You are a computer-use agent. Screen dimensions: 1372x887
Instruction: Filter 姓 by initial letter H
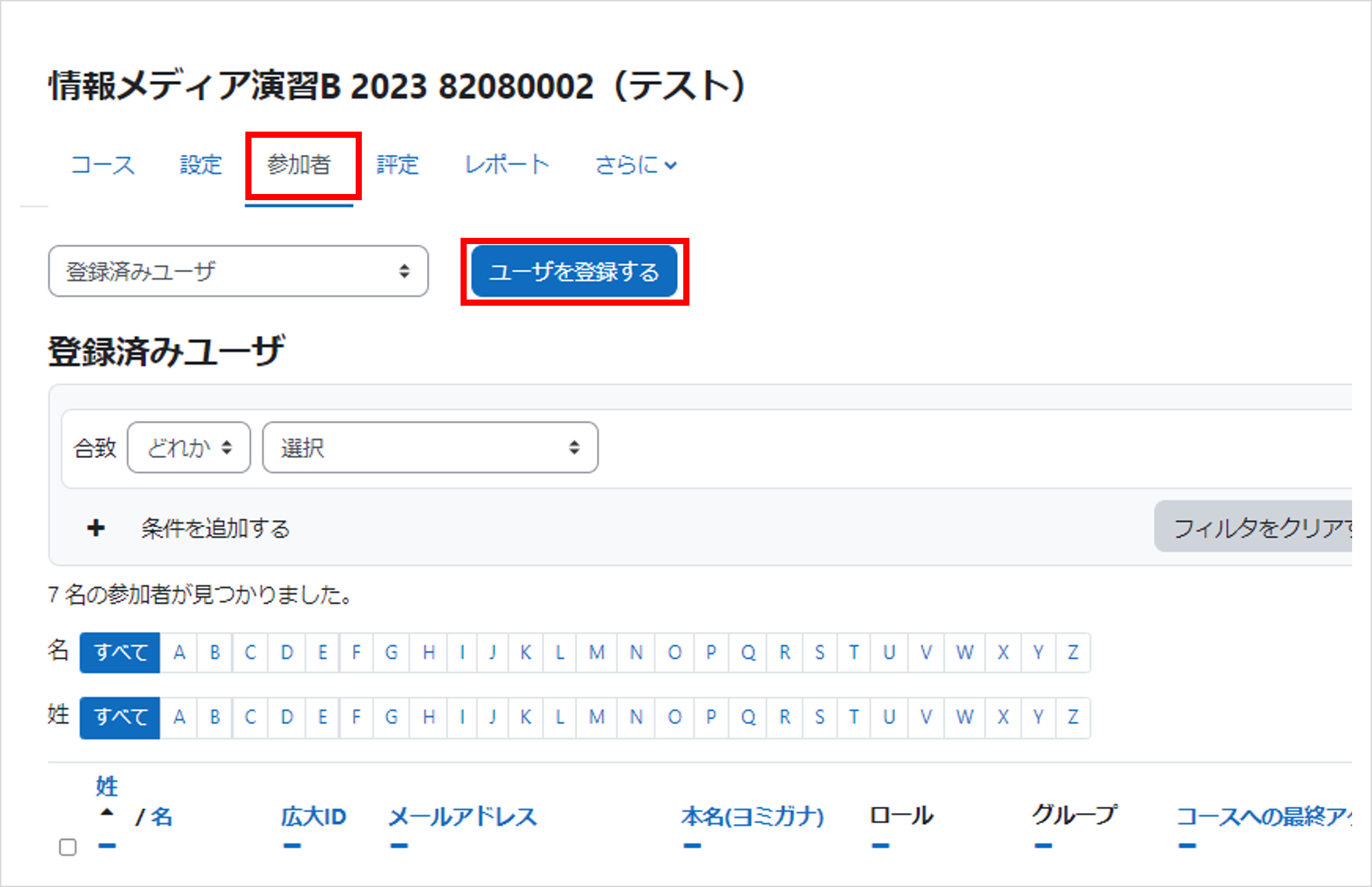tap(429, 718)
